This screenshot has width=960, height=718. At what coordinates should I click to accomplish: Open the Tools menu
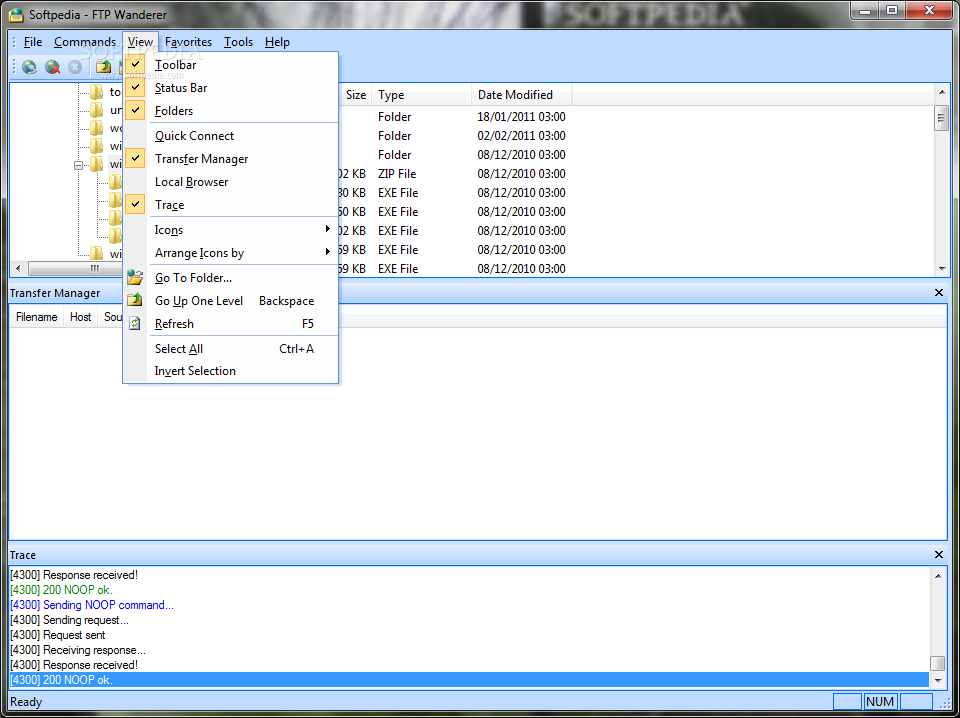(238, 42)
